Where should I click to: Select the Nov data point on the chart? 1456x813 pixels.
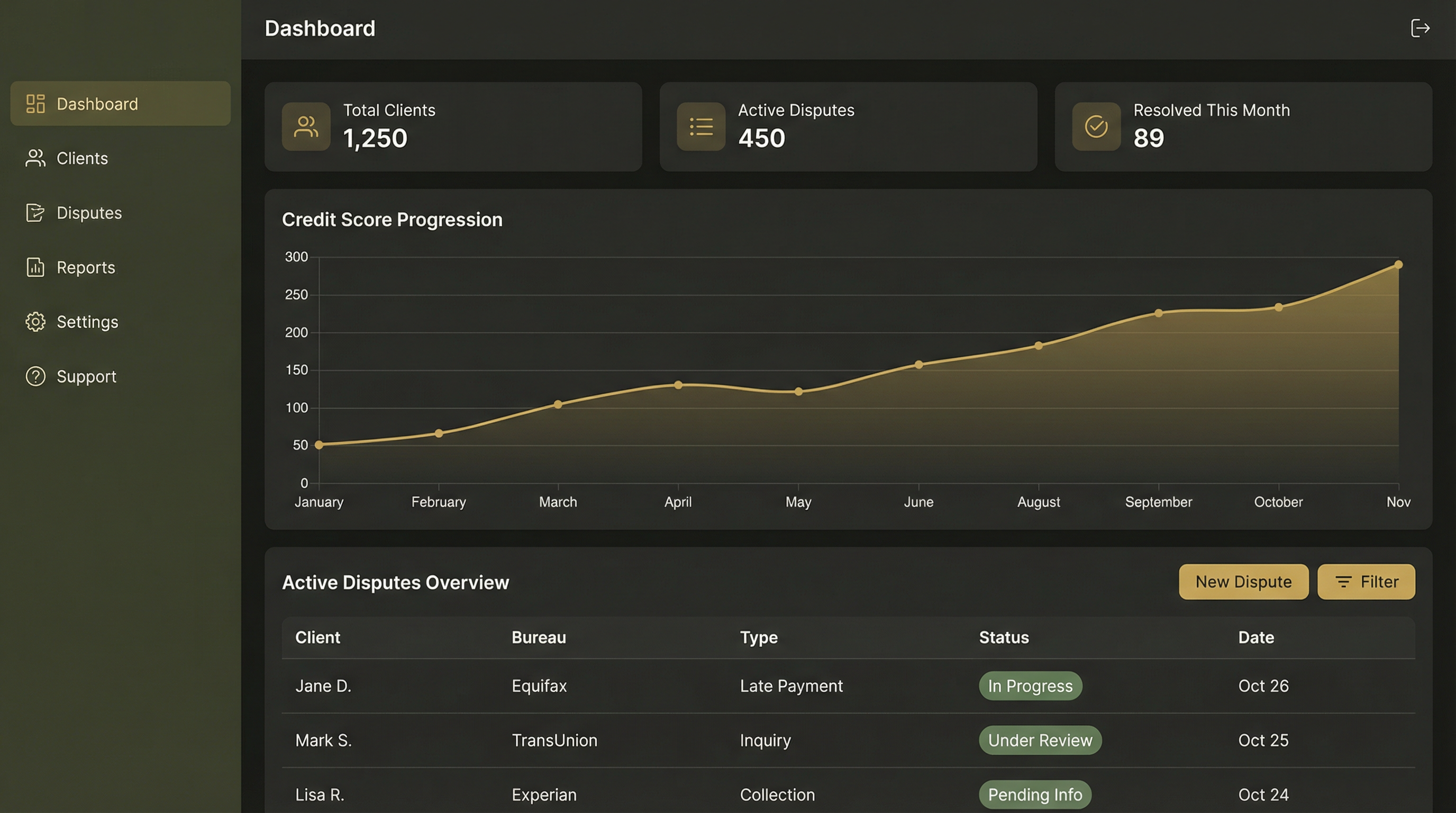pos(1398,264)
